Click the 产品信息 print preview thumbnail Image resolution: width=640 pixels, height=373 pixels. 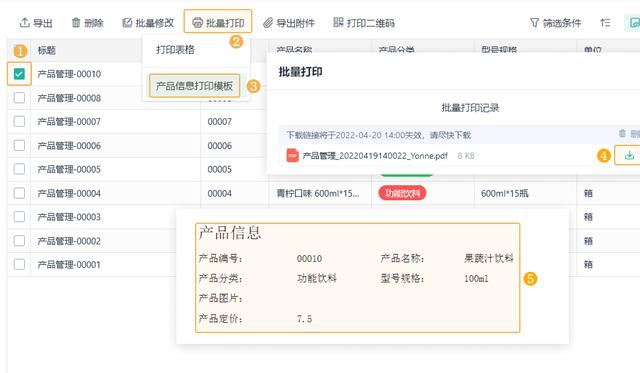coord(358,278)
